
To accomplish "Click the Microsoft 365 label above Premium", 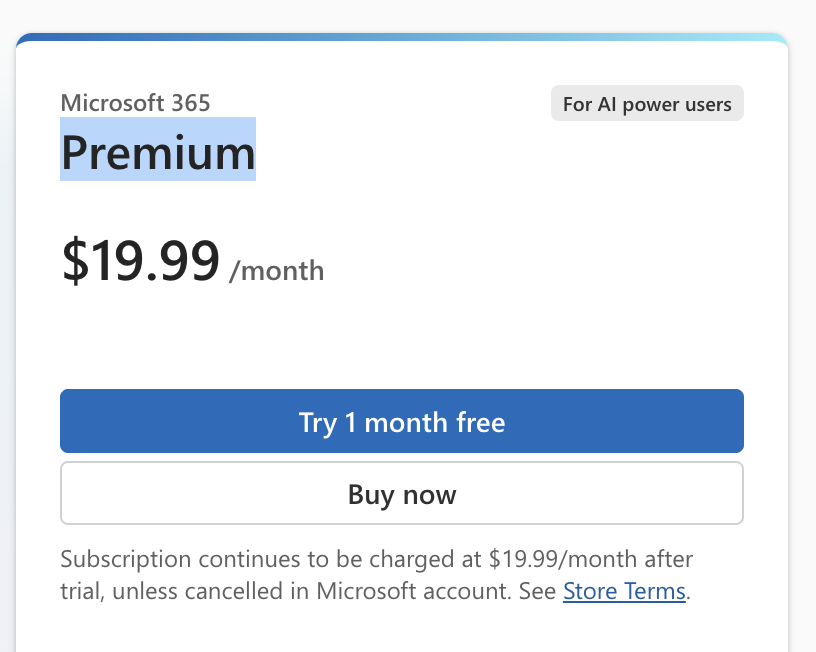I will click(x=135, y=102).
